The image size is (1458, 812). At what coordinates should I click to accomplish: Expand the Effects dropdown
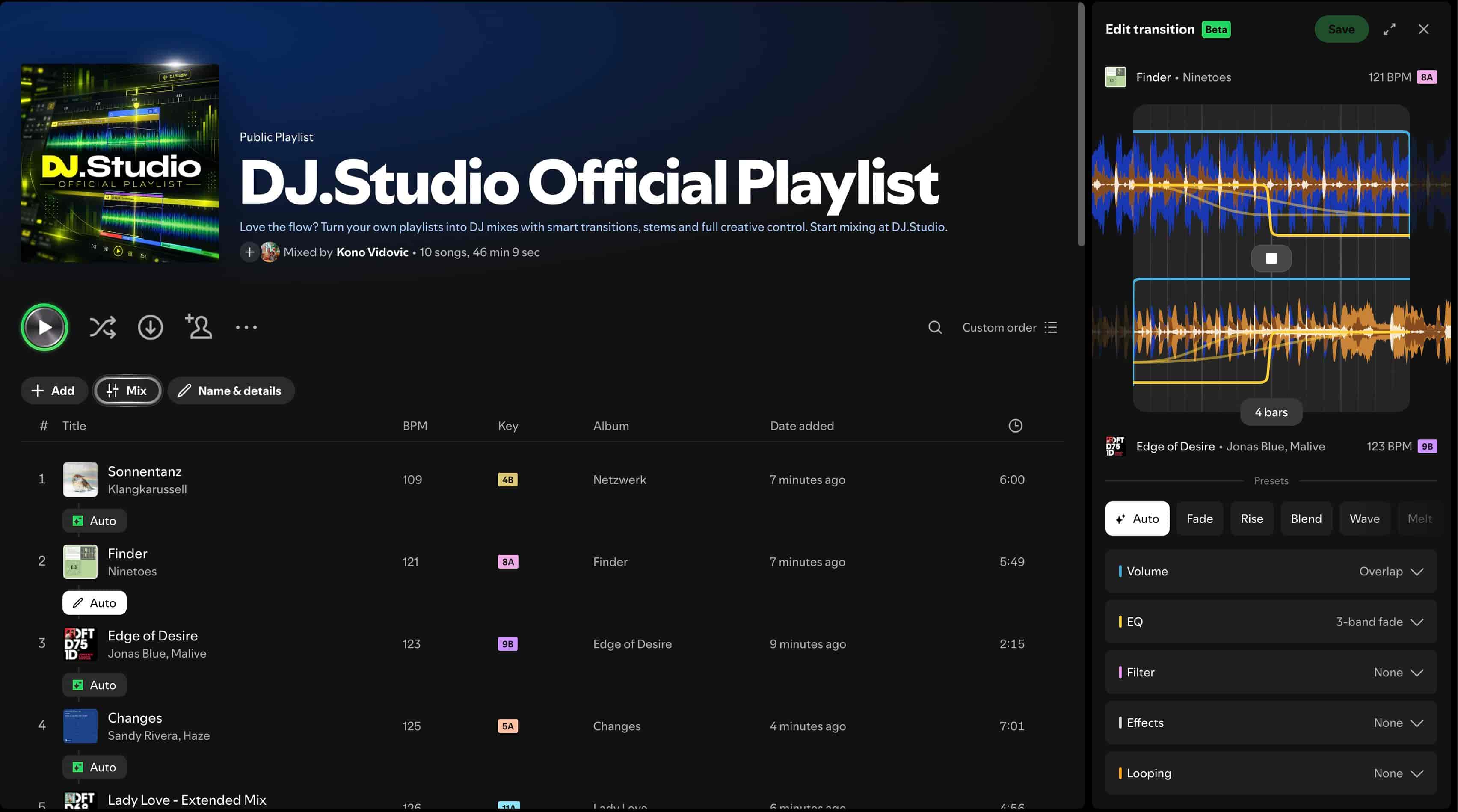tap(1271, 723)
